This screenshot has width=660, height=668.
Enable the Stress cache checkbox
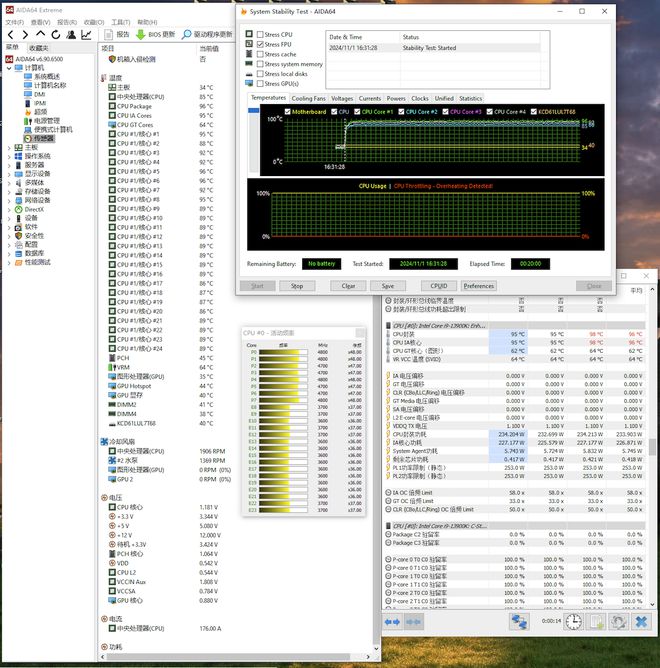click(260, 54)
